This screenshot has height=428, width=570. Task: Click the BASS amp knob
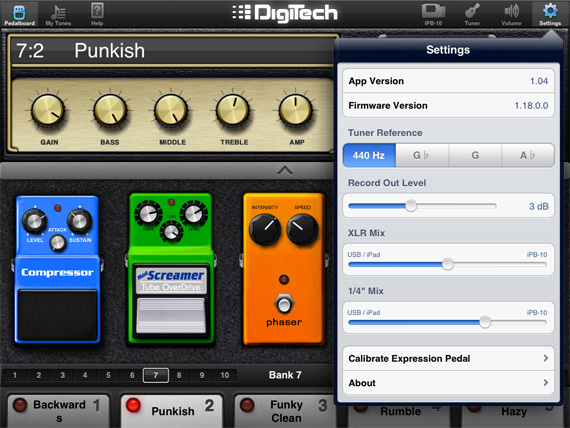pyautogui.click(x=110, y=111)
